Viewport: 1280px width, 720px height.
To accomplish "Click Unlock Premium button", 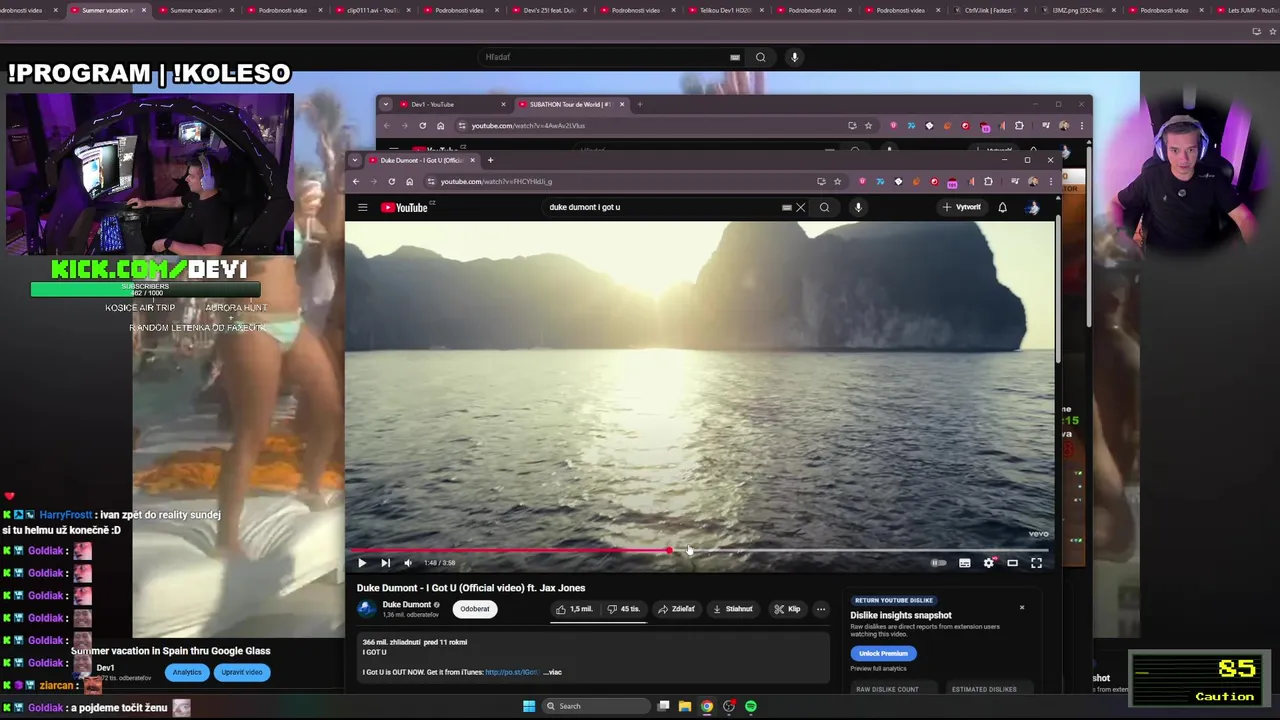I will pyautogui.click(x=883, y=653).
